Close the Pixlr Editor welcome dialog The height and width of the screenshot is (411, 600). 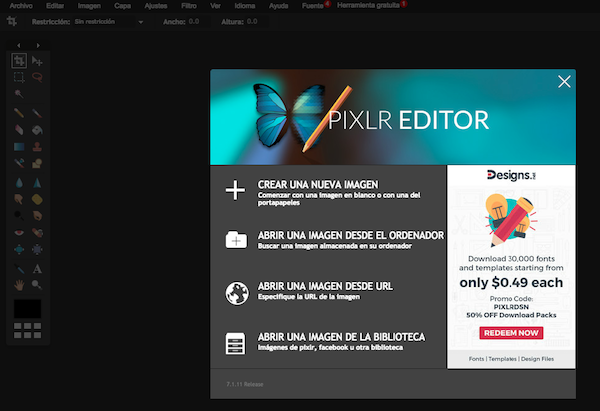564,82
